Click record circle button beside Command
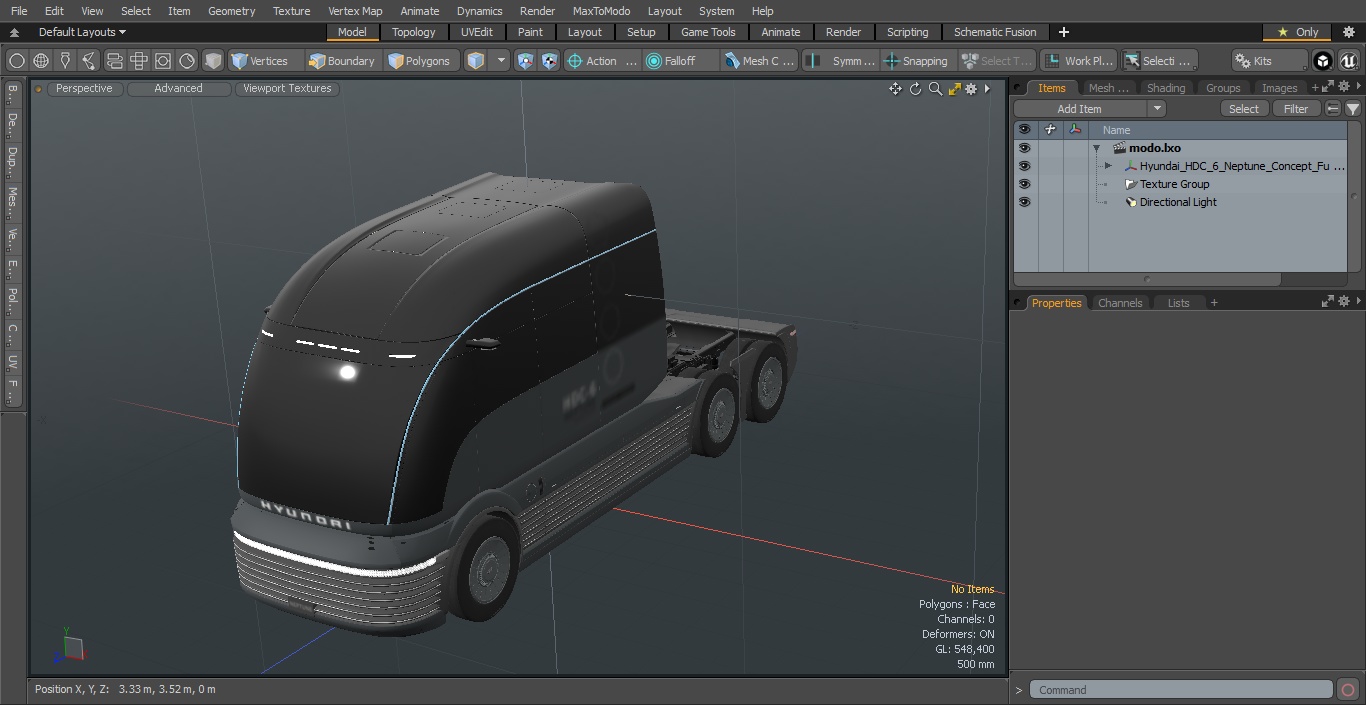 pyautogui.click(x=1347, y=689)
